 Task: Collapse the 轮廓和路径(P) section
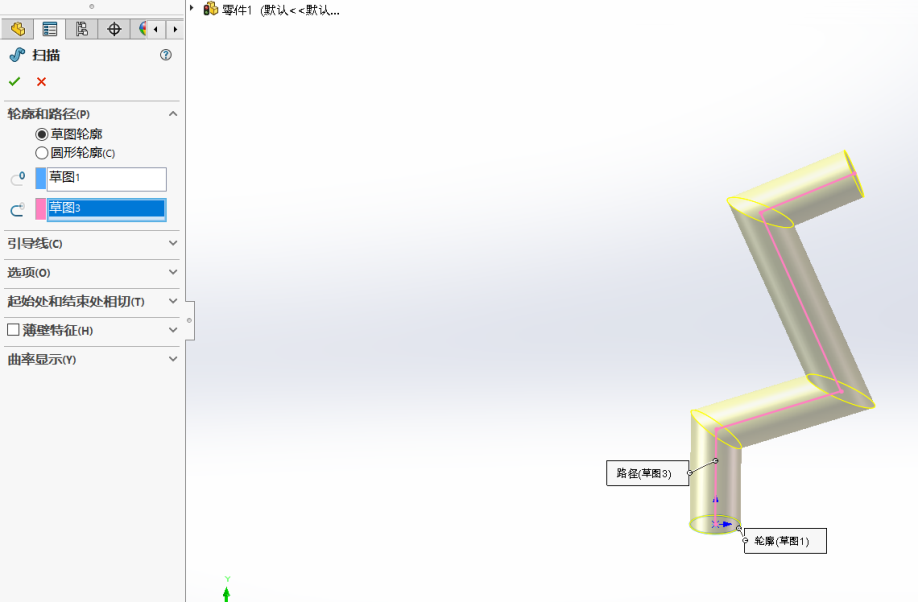click(x=173, y=114)
